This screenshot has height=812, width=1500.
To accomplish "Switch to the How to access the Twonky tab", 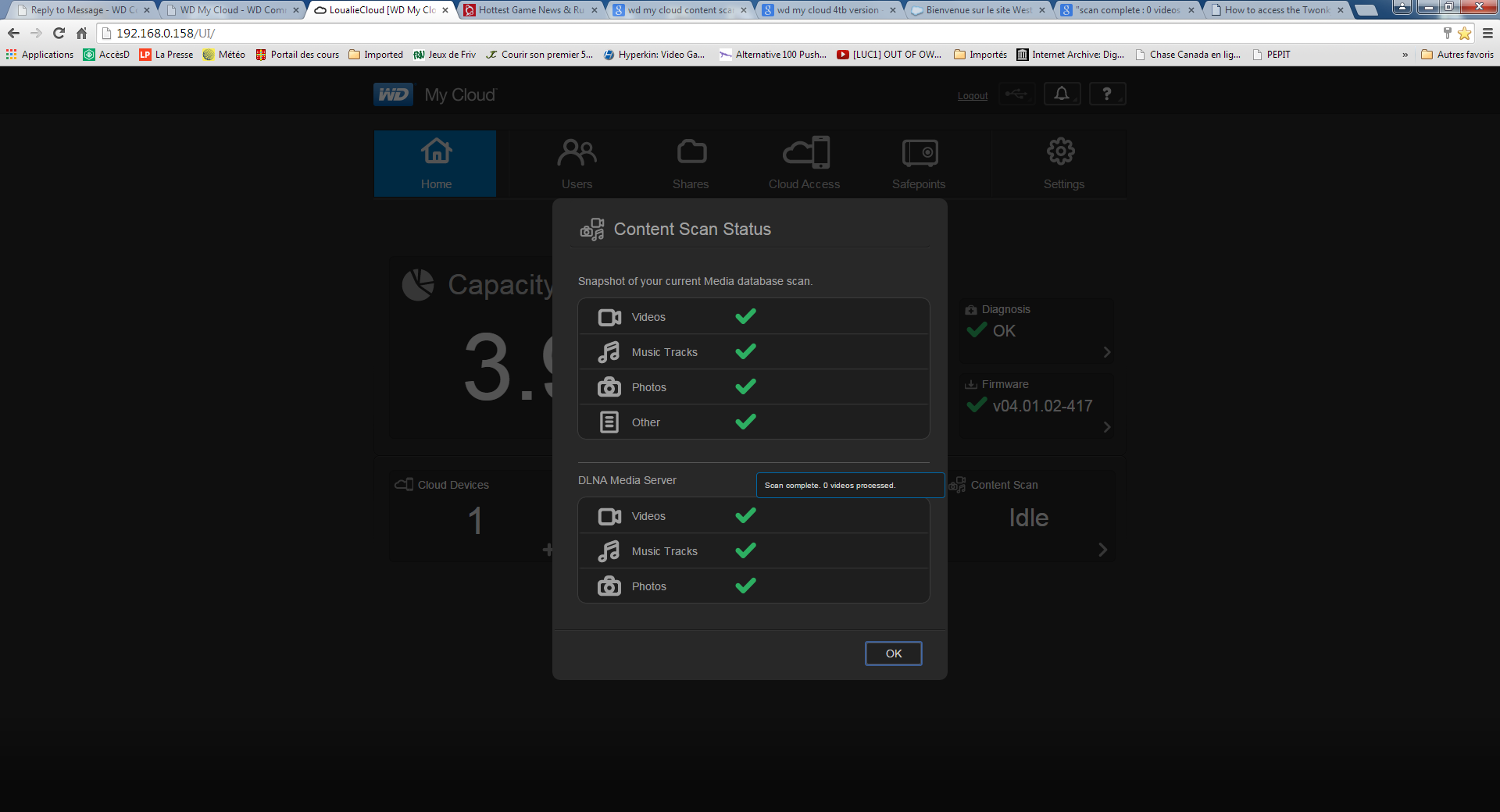I will pyautogui.click(x=1277, y=10).
